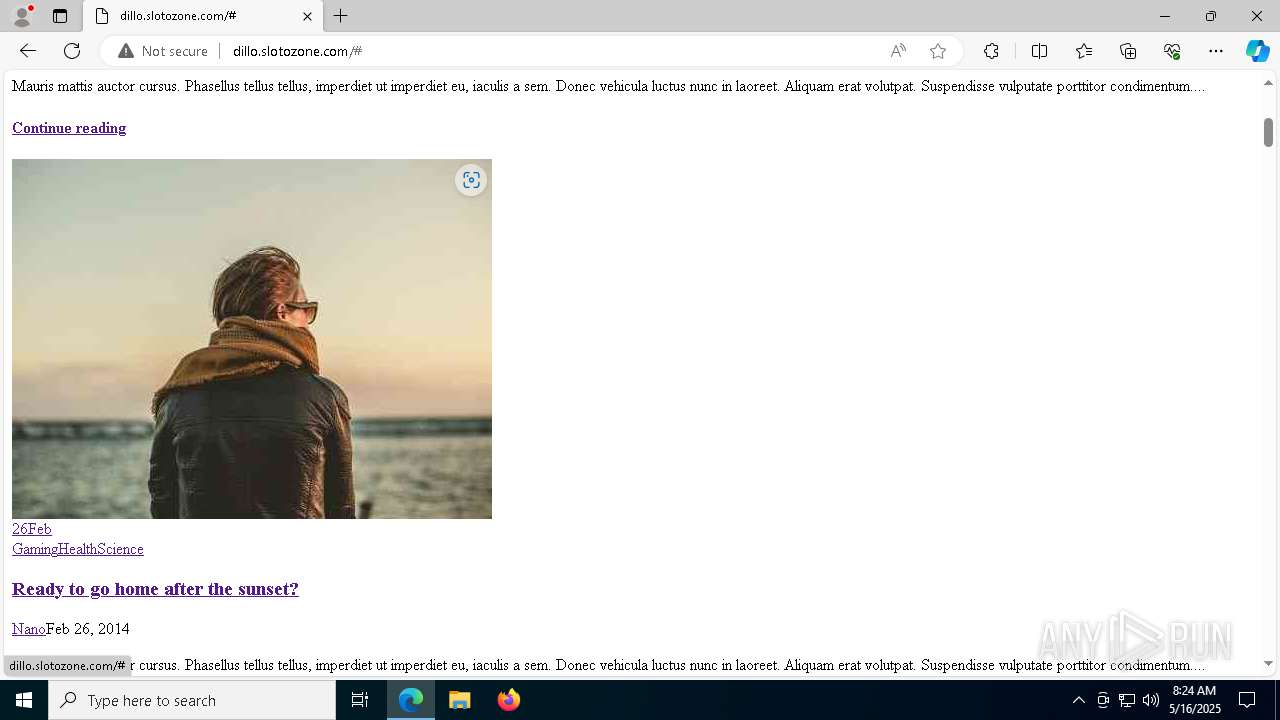Open the browser profile icon
The height and width of the screenshot is (720, 1280).
(22, 16)
